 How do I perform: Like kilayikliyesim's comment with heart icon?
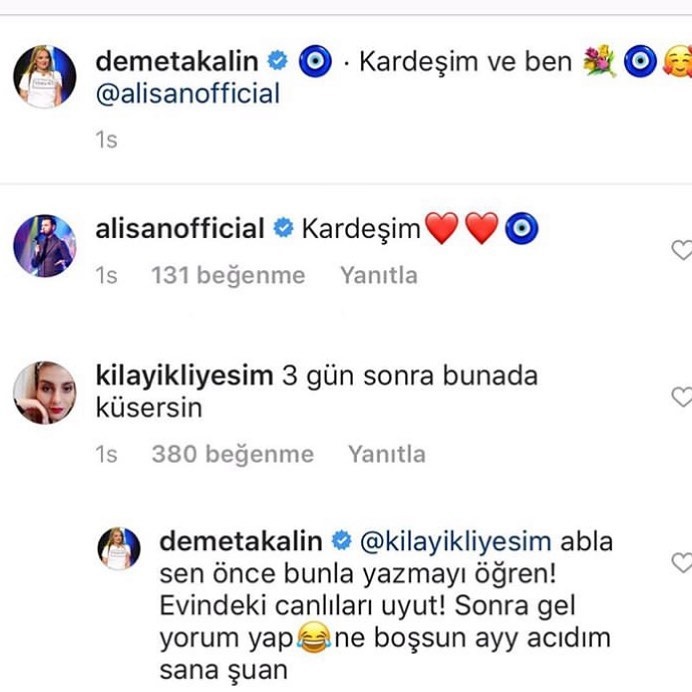click(x=682, y=396)
